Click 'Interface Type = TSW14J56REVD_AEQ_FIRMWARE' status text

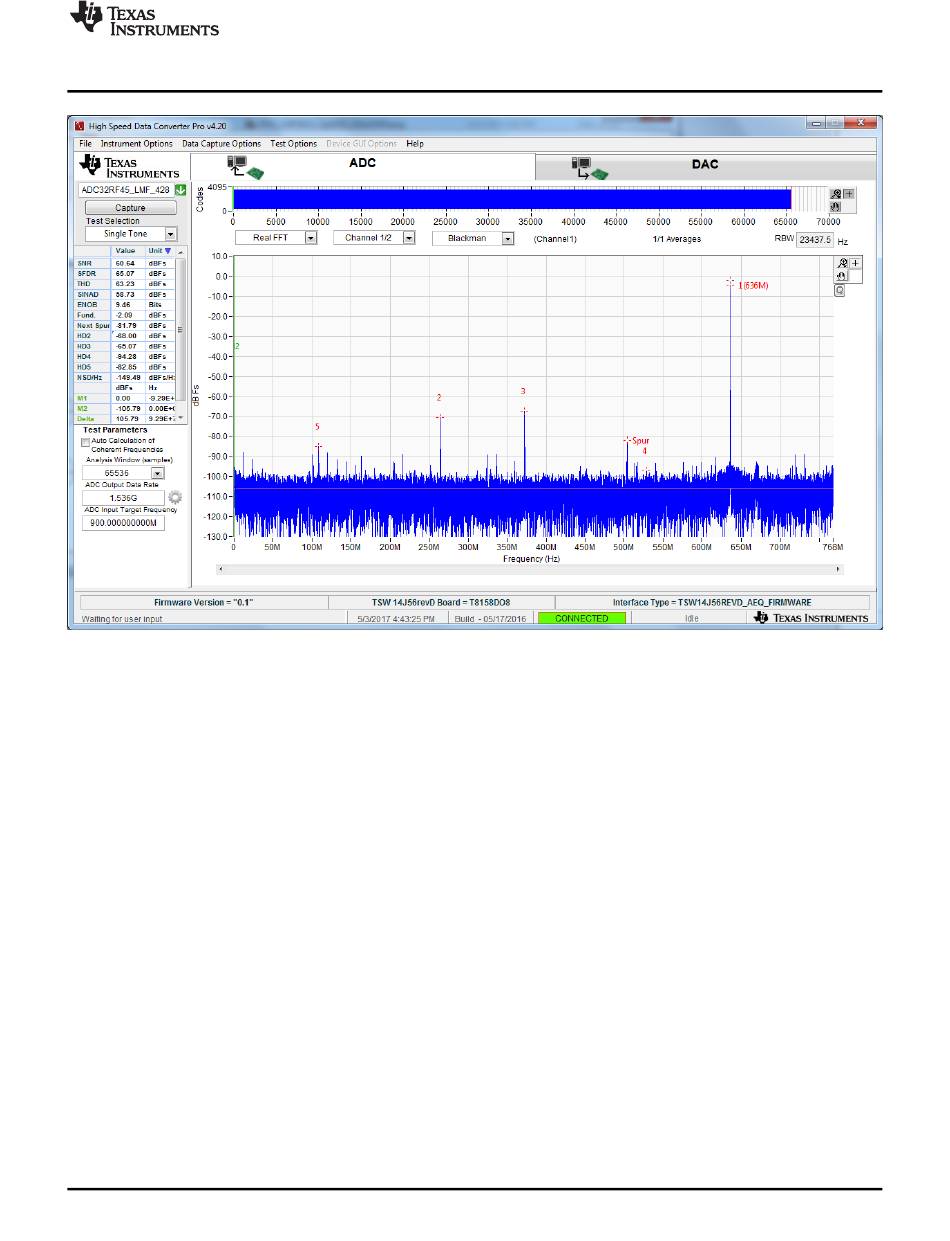click(x=711, y=603)
